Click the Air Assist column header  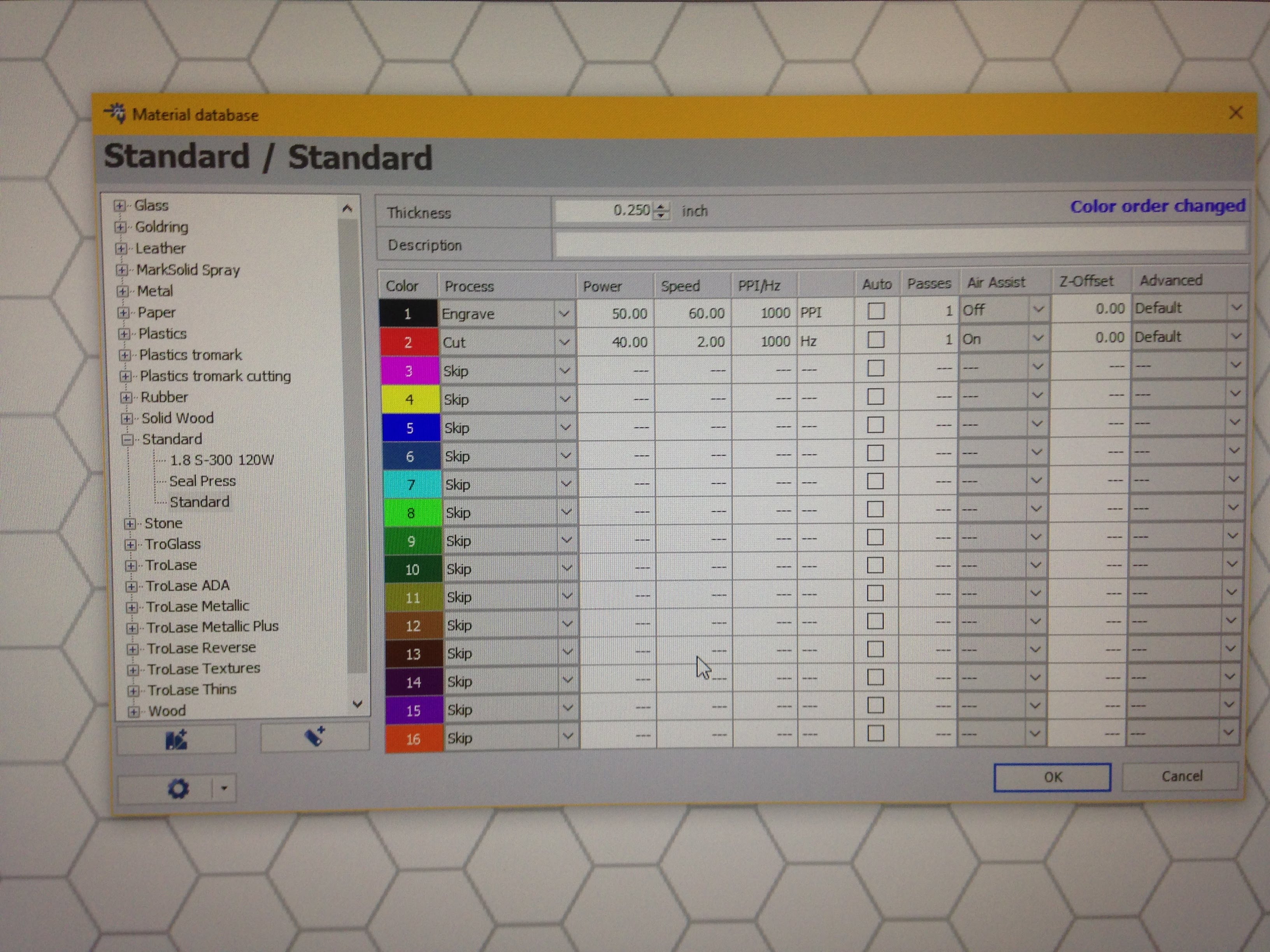1005,282
